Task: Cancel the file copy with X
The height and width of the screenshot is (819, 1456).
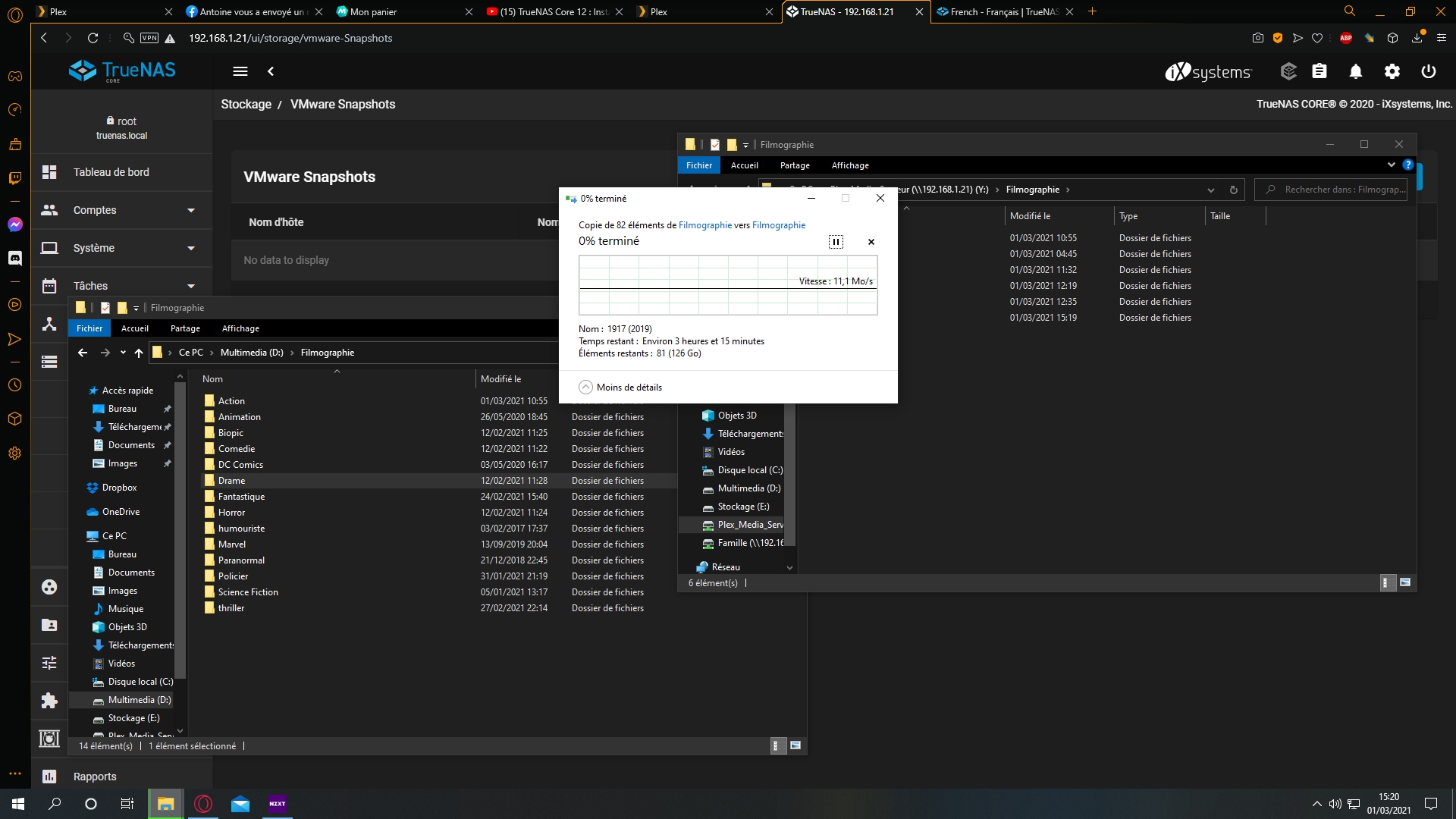Action: click(x=871, y=242)
